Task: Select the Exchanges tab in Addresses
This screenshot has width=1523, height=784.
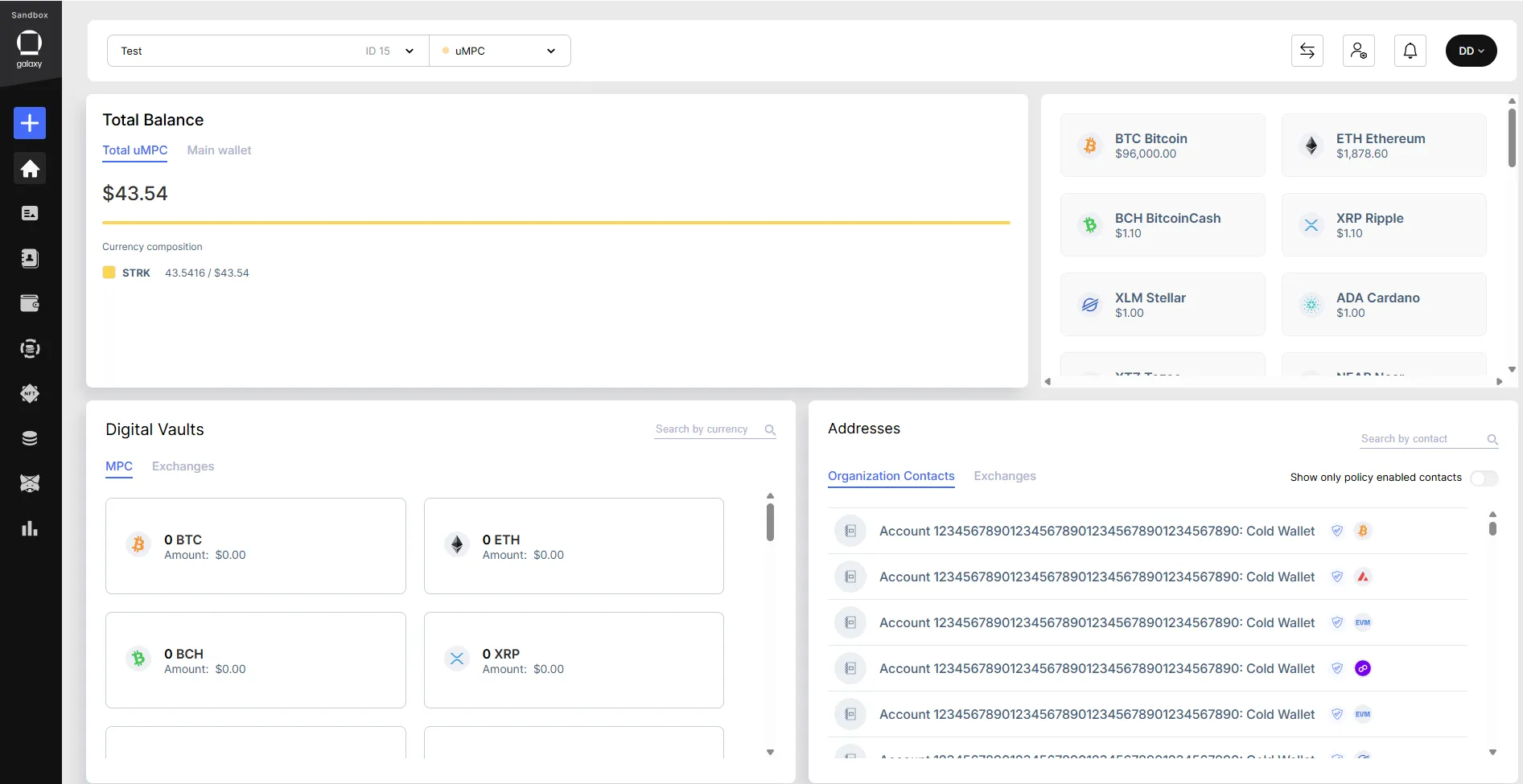Action: [1005, 476]
